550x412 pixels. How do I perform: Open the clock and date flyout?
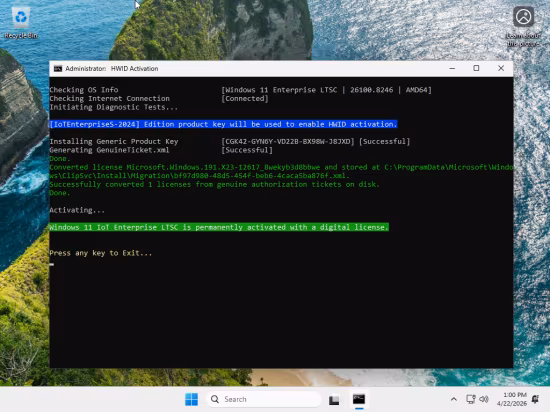(x=512, y=399)
